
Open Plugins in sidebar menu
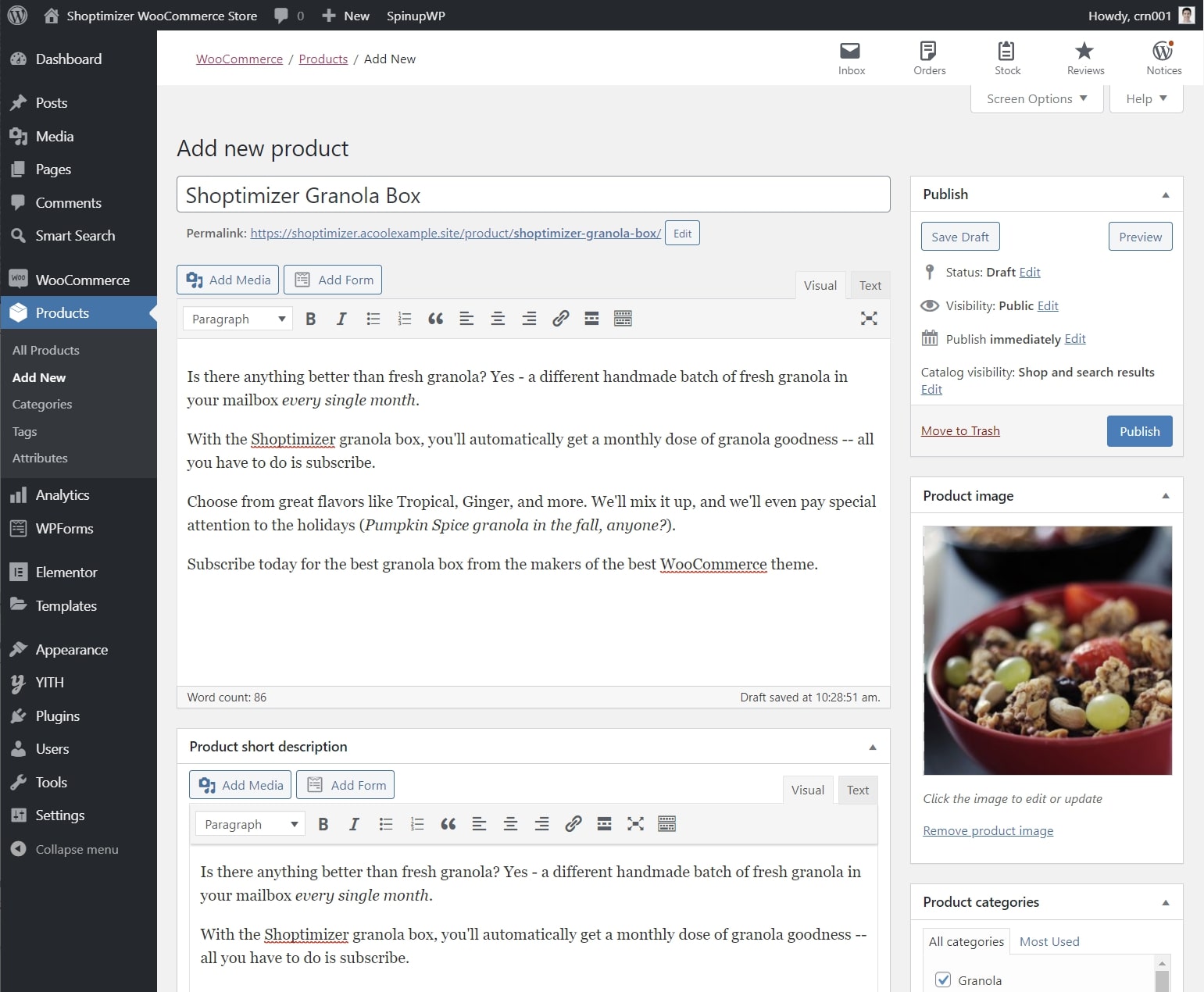[x=78, y=715]
